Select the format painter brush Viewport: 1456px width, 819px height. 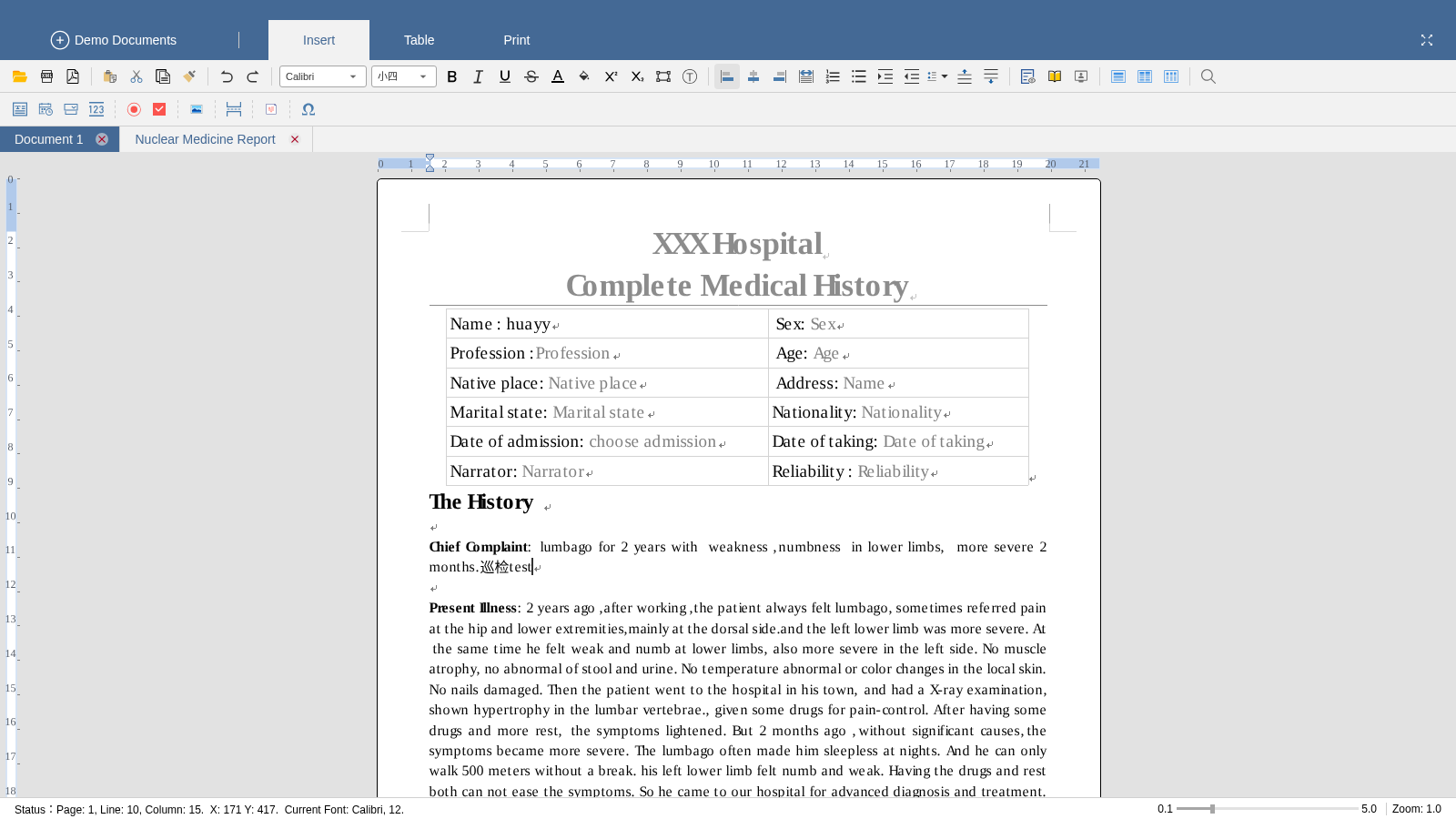tap(189, 76)
